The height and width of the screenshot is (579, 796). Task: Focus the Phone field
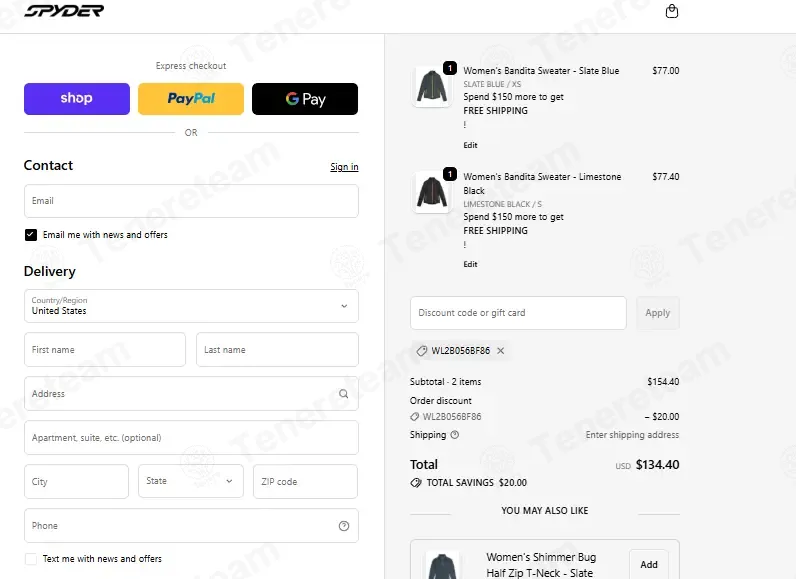[x=191, y=526]
